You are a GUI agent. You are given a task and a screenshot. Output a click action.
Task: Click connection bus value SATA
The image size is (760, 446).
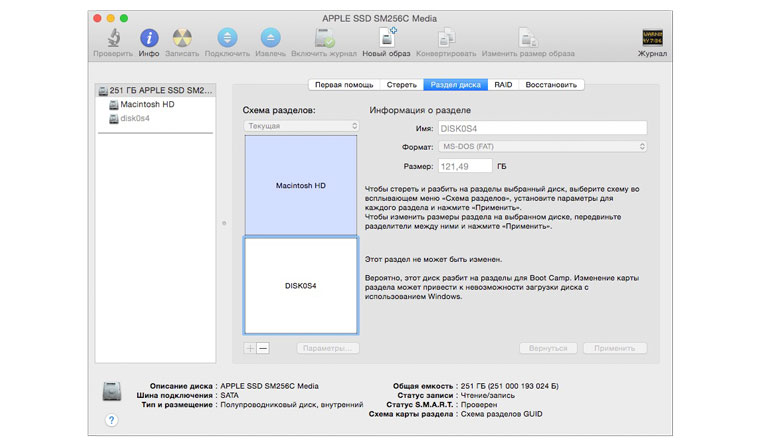pos(230,396)
